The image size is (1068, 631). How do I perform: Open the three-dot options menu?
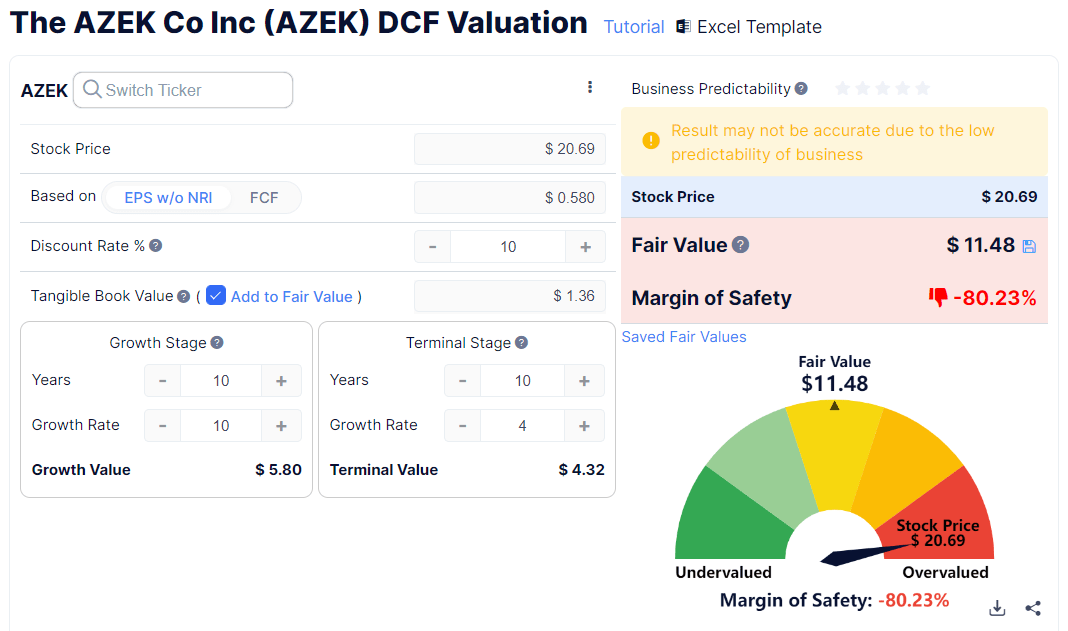590,88
